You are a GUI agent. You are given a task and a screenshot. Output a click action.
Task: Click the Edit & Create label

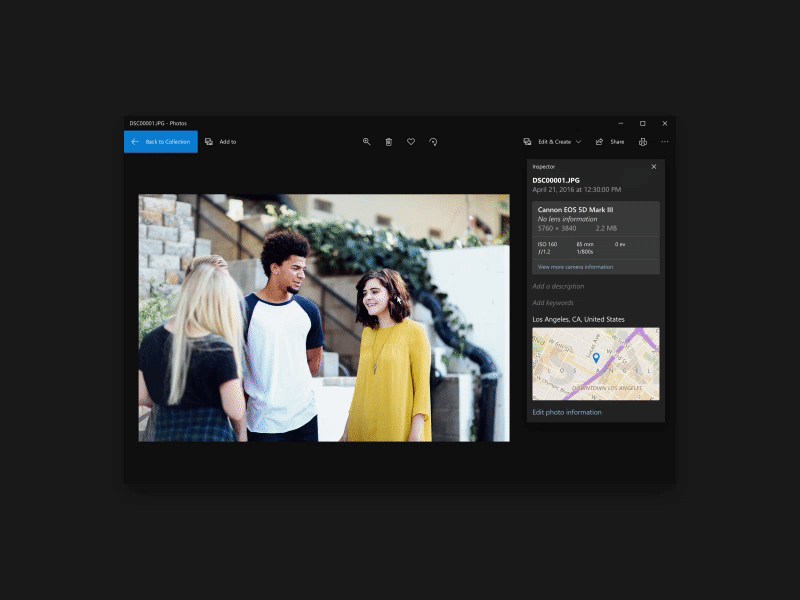555,142
